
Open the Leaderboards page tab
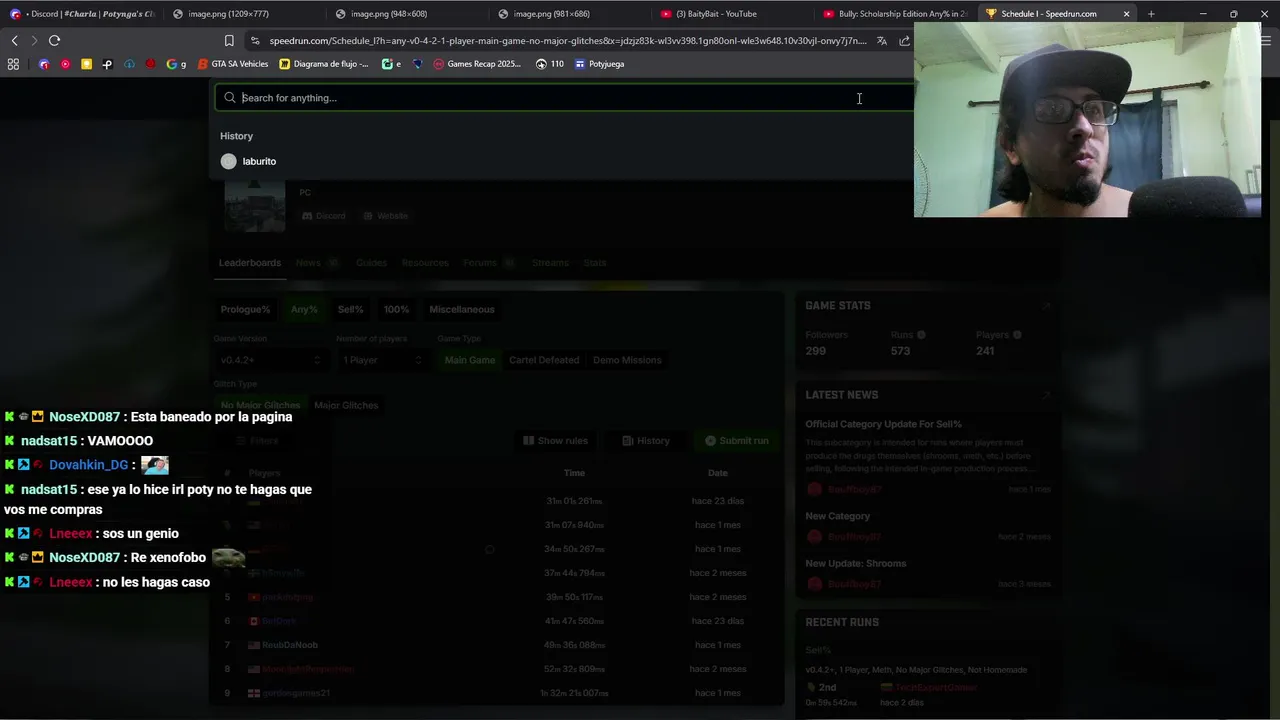pyautogui.click(x=250, y=263)
